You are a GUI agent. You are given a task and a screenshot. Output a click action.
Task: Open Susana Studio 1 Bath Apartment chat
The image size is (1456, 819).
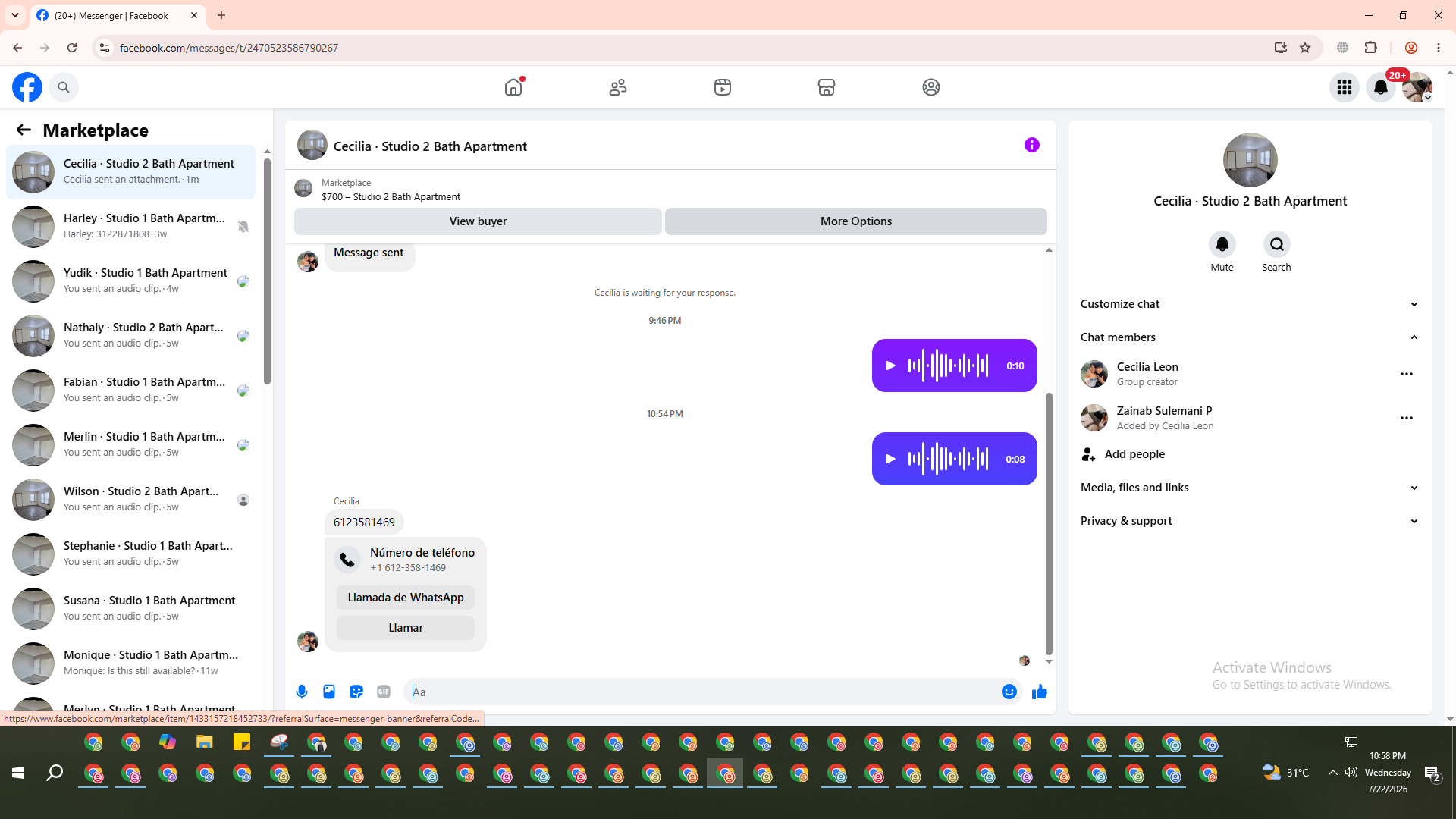pyautogui.click(x=130, y=609)
